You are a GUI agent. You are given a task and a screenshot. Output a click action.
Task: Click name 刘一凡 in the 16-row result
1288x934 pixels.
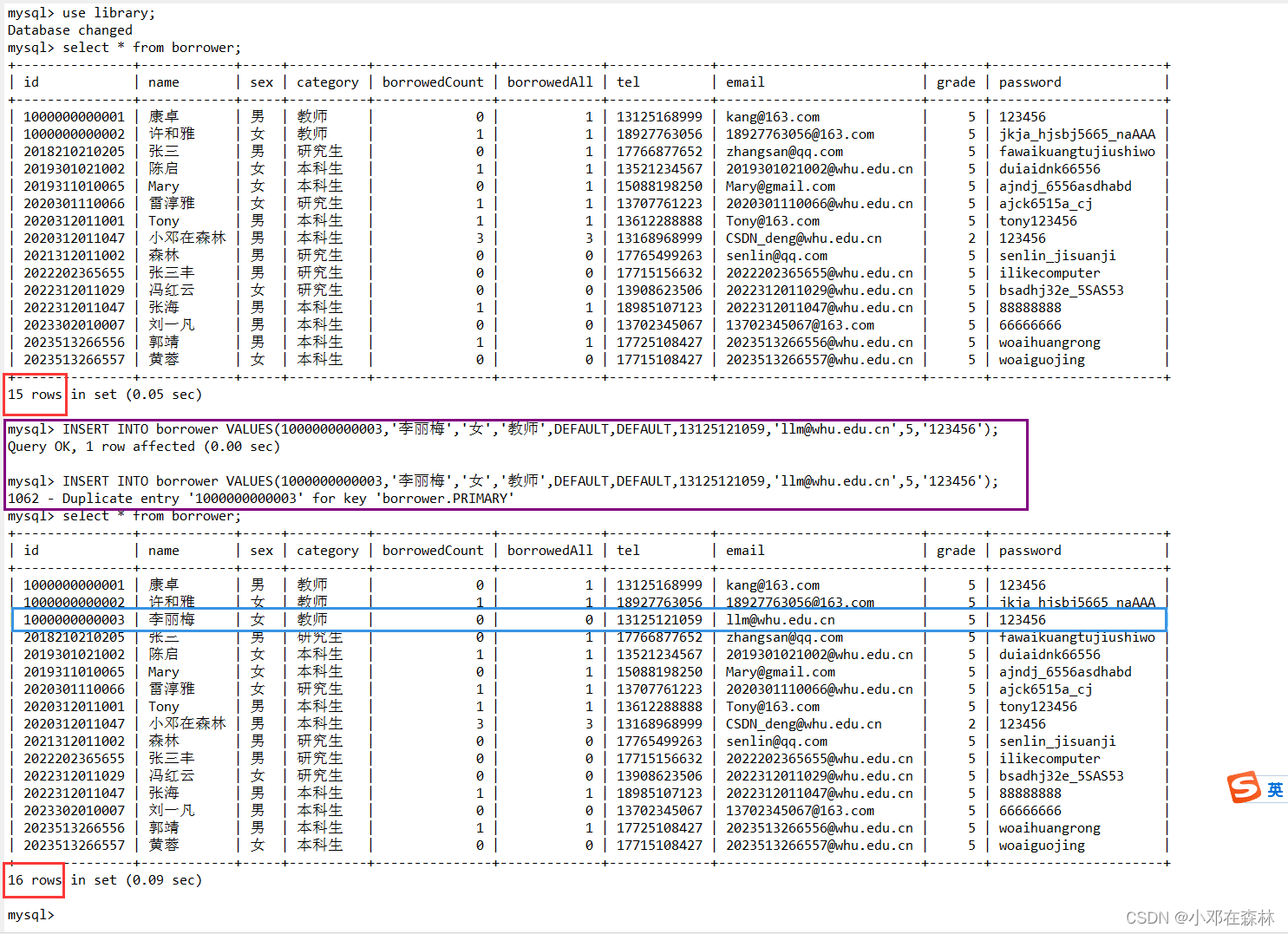click(172, 811)
